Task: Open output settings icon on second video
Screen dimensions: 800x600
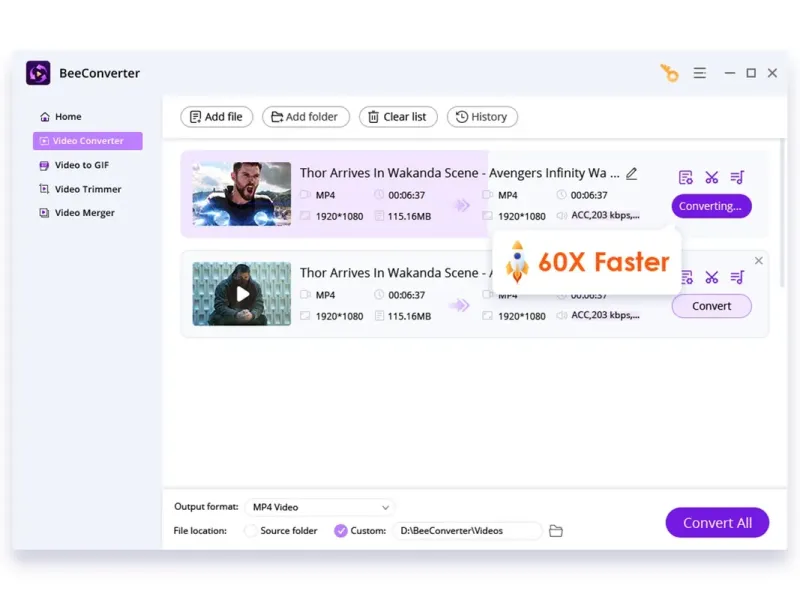Action: (x=687, y=277)
